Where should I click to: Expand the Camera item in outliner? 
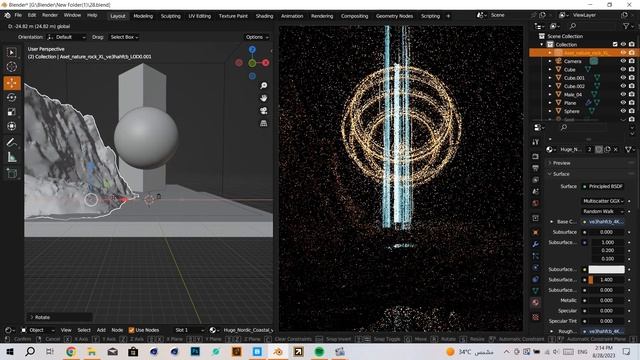[x=550, y=61]
